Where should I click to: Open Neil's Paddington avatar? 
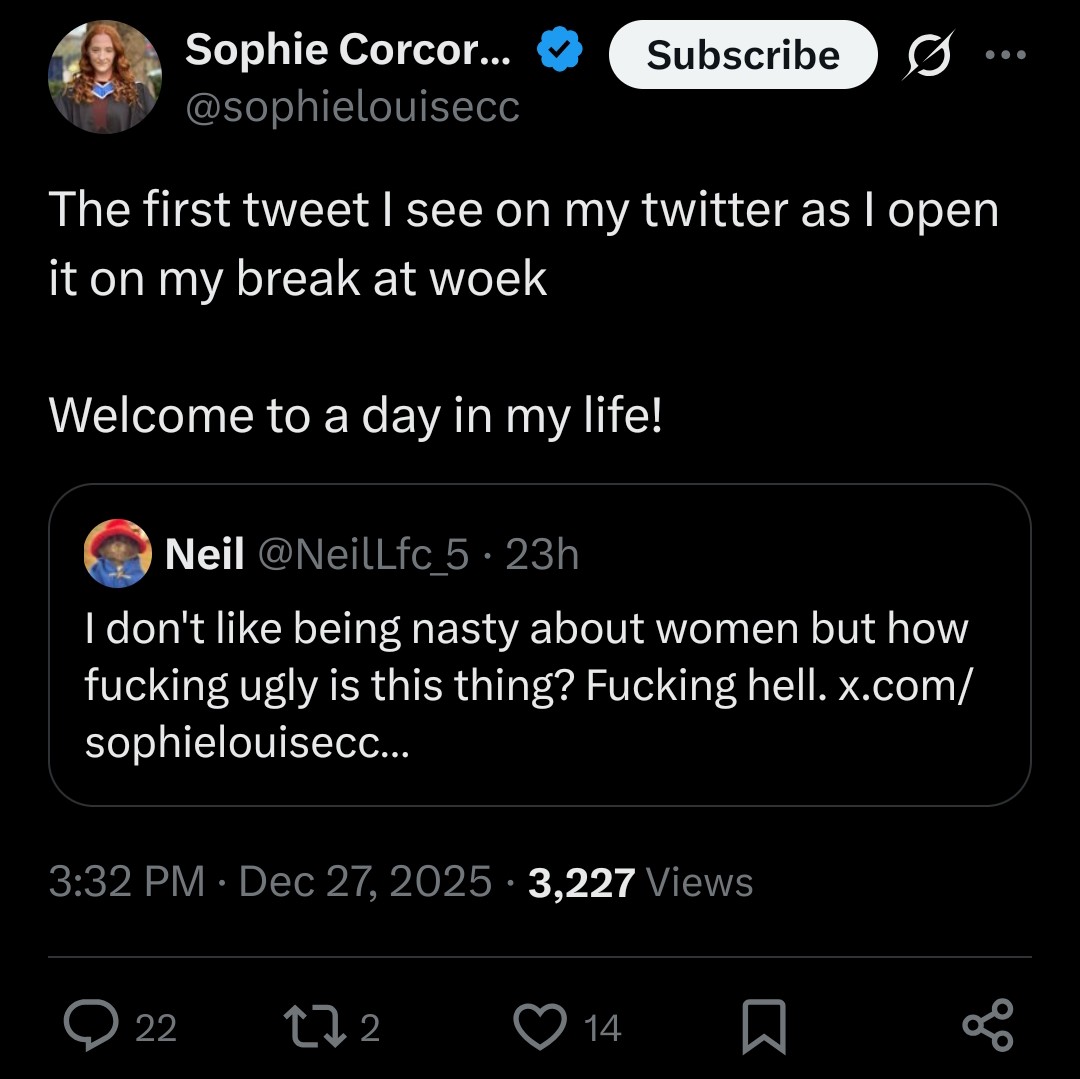[118, 553]
